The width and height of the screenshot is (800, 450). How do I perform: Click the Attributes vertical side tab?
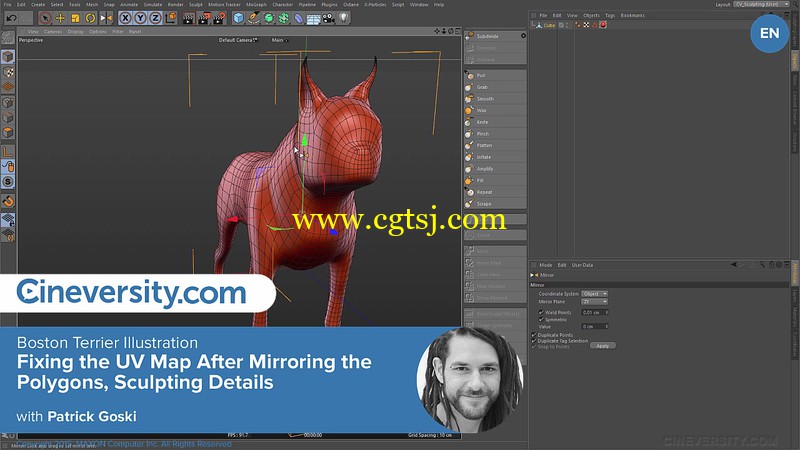click(x=795, y=274)
